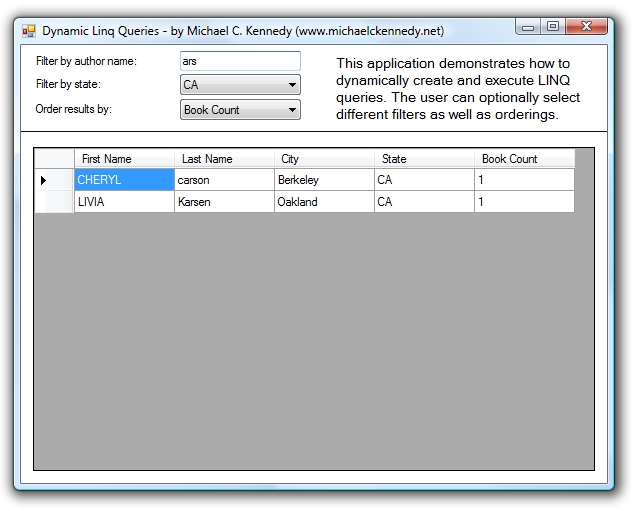Select the CHERYL first name cell
This screenshot has width=637, height=511.
124,180
